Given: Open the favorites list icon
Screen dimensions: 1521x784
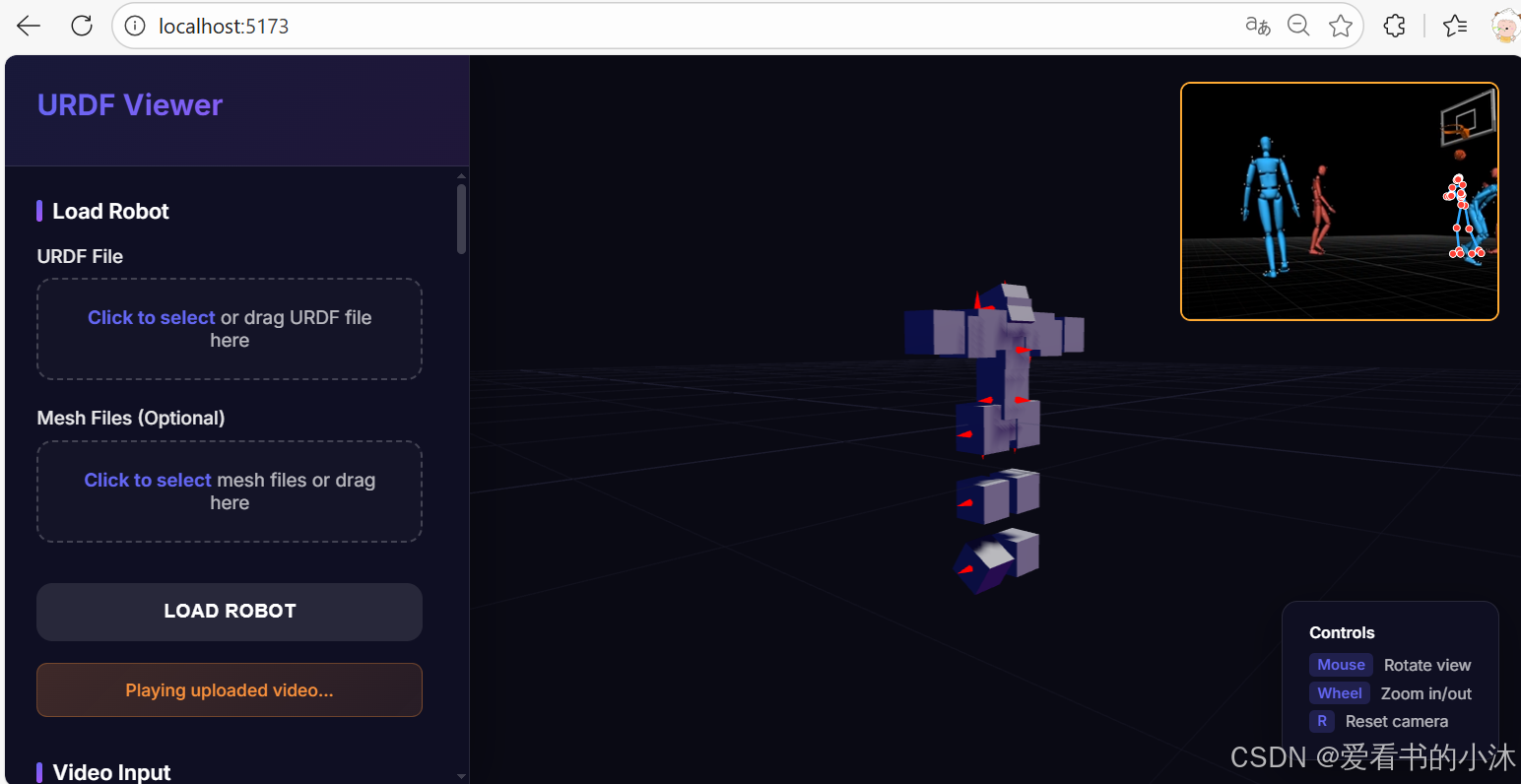Looking at the screenshot, I should click(x=1455, y=27).
